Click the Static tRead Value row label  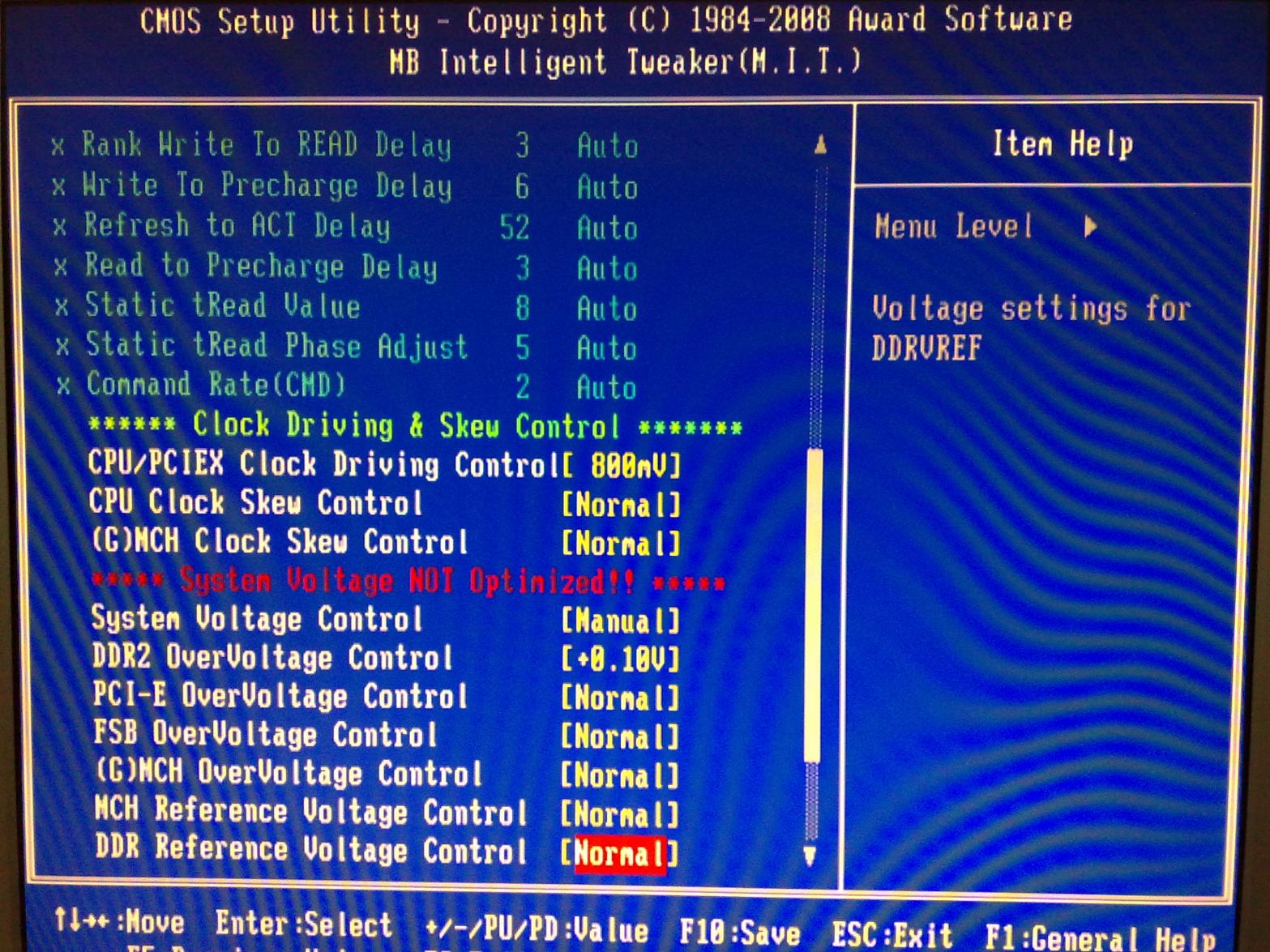223,306
